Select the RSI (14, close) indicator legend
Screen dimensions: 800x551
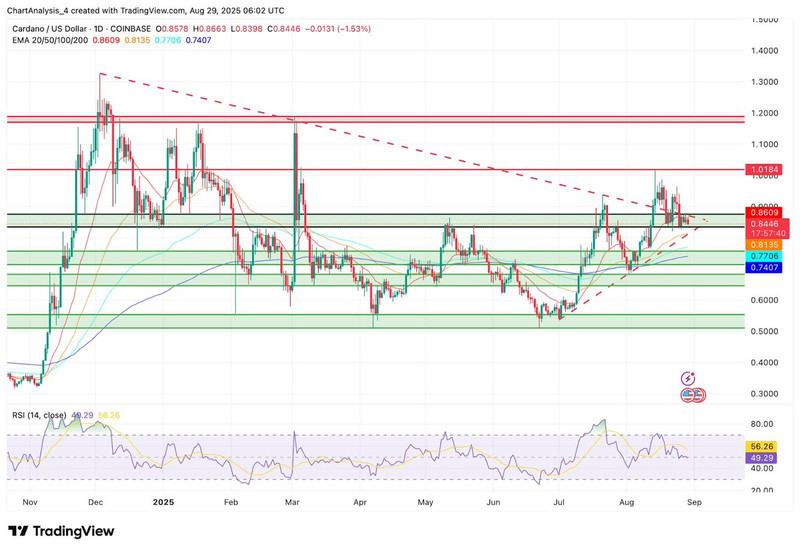[40, 414]
